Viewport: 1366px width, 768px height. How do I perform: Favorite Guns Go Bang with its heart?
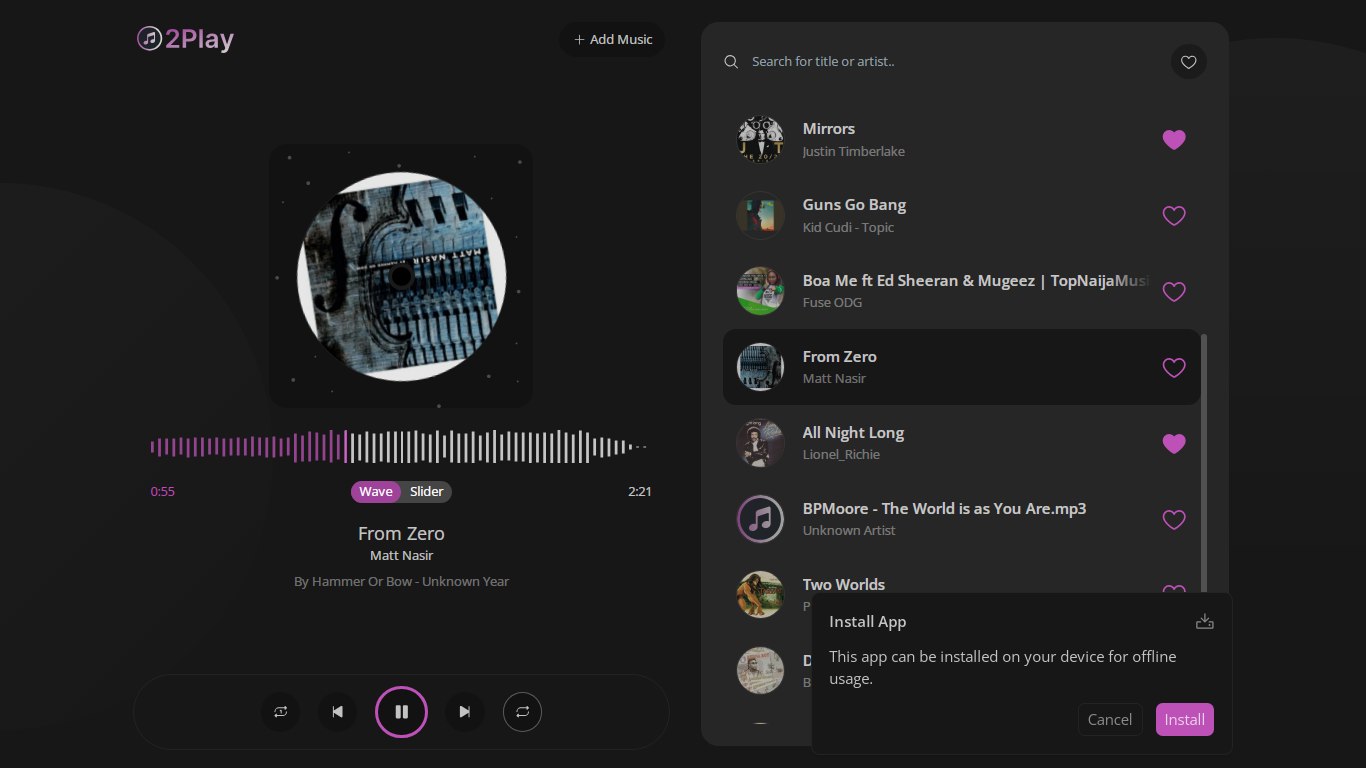pyautogui.click(x=1174, y=216)
